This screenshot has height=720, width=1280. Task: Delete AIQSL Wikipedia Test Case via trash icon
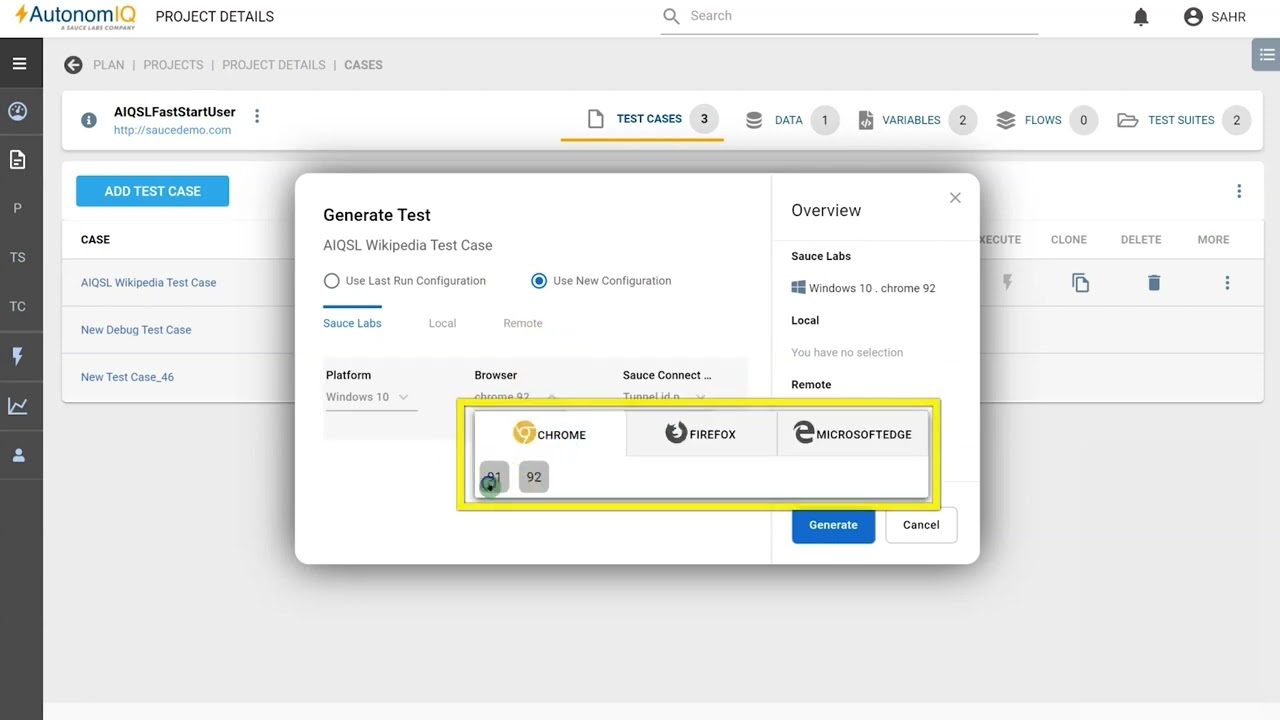pos(1154,283)
